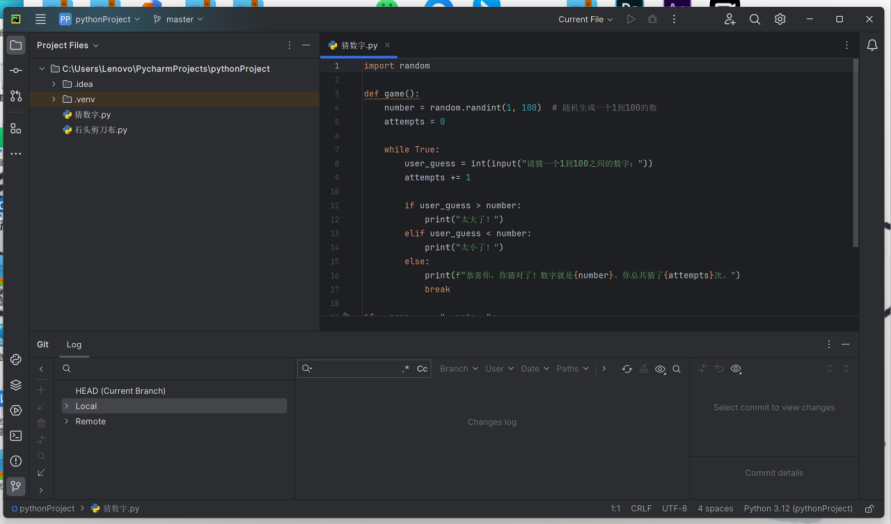Open the Commit tool window
Viewport: 891px width, 524px height.
pyautogui.click(x=16, y=71)
